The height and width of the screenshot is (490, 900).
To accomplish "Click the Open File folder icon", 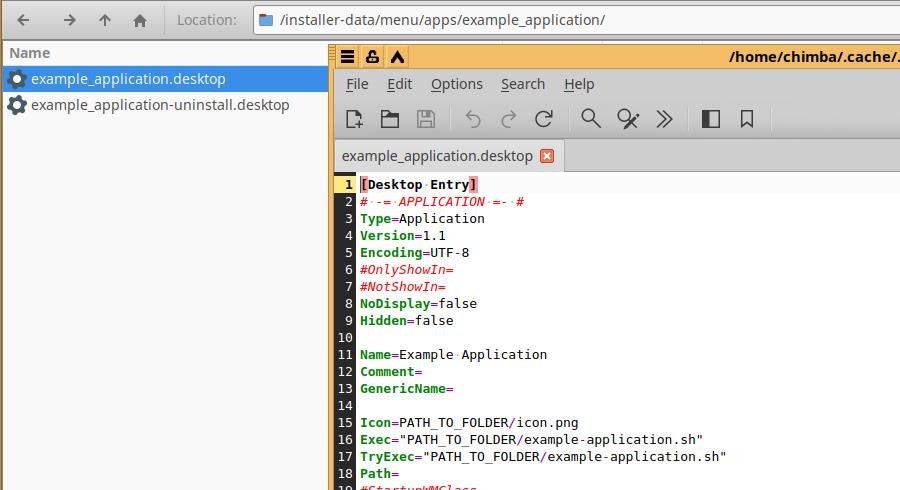I will (390, 120).
